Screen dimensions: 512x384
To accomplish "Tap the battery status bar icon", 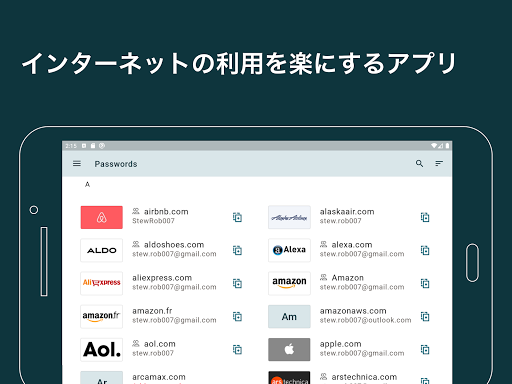I will click(x=447, y=146).
